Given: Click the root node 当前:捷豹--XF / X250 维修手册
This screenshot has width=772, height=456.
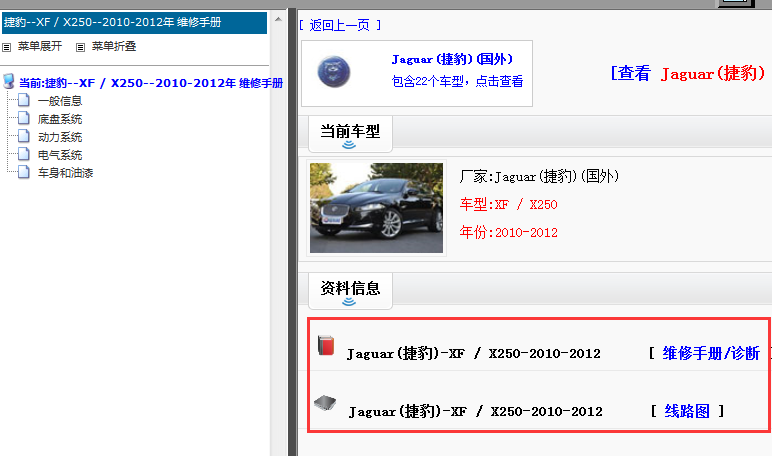Looking at the screenshot, I should point(151,83).
